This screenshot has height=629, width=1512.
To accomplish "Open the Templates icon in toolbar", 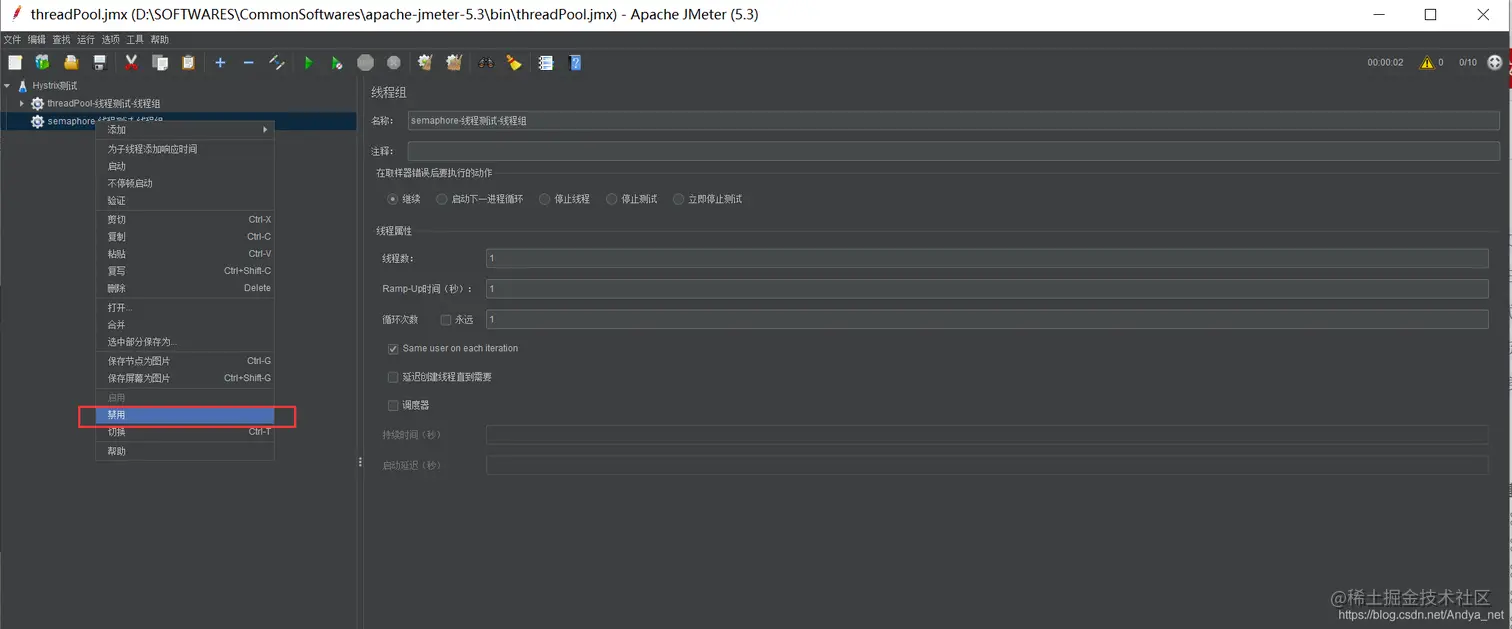I will point(43,62).
